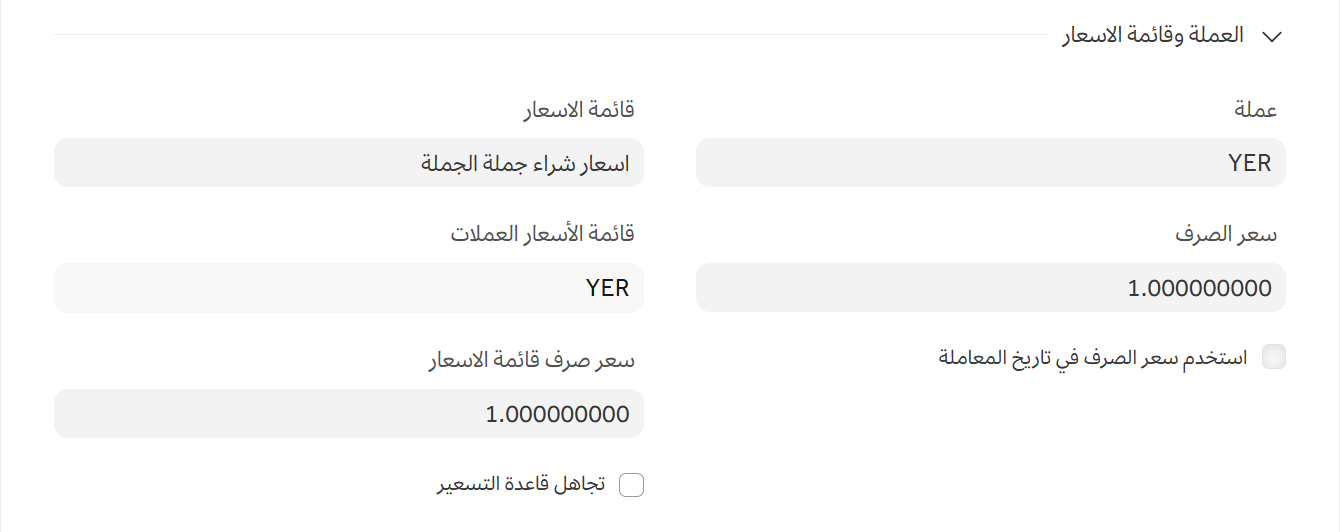Click the اسعار شراء جملة الجملة value text
Screen dimensions: 1340x532
click(525, 163)
